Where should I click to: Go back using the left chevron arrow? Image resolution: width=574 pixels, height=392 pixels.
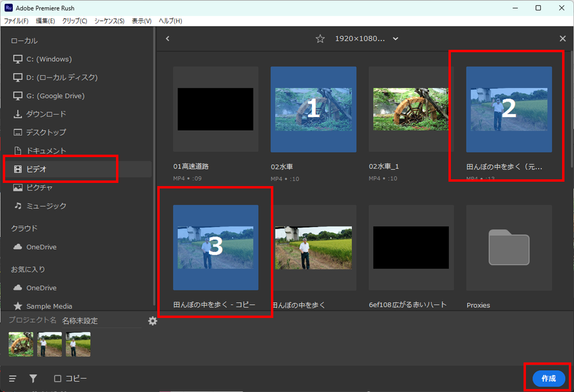168,38
